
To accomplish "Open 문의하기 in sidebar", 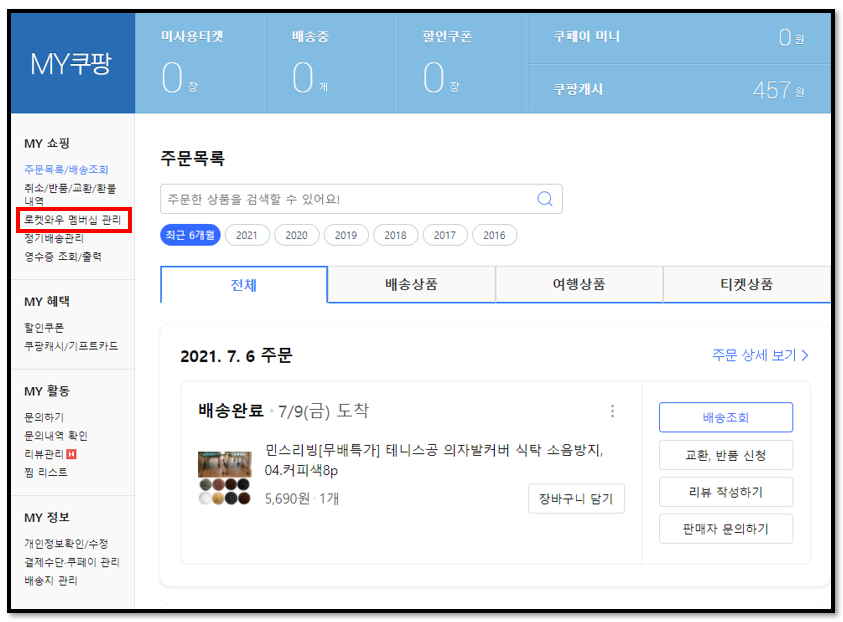I will click(x=44, y=417).
